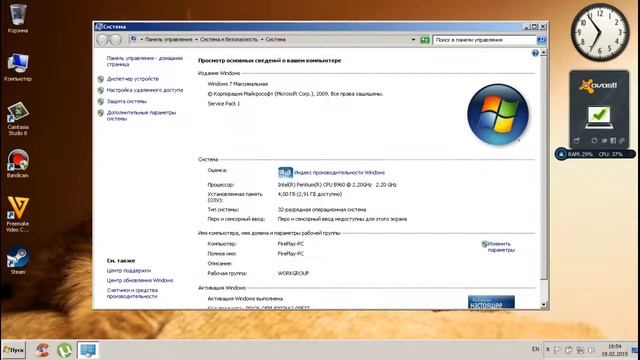
Task: Click the uTorrent icon in the taskbar
Action: [64, 350]
